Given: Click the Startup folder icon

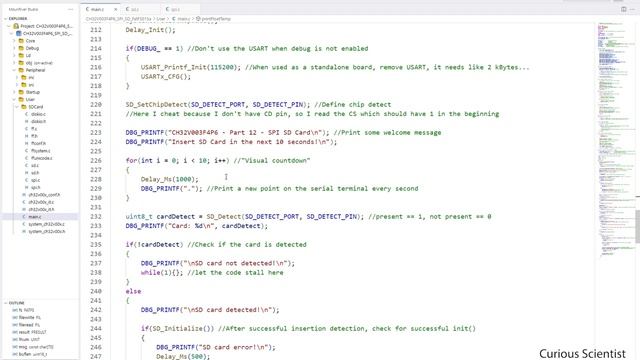Looking at the screenshot, I should point(21,92).
